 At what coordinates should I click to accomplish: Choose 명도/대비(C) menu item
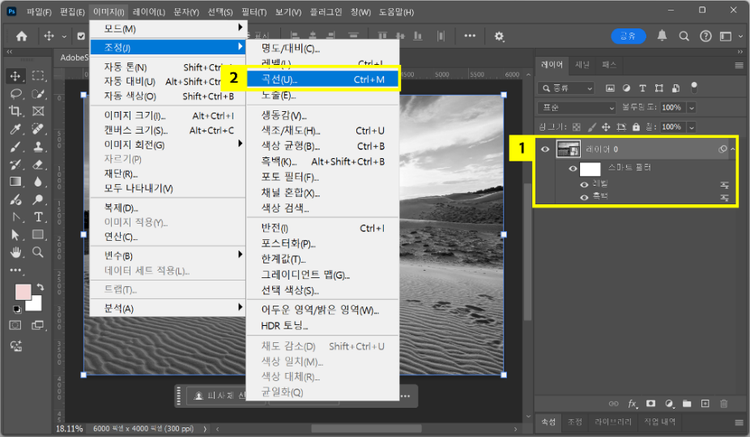[x=322, y=48]
